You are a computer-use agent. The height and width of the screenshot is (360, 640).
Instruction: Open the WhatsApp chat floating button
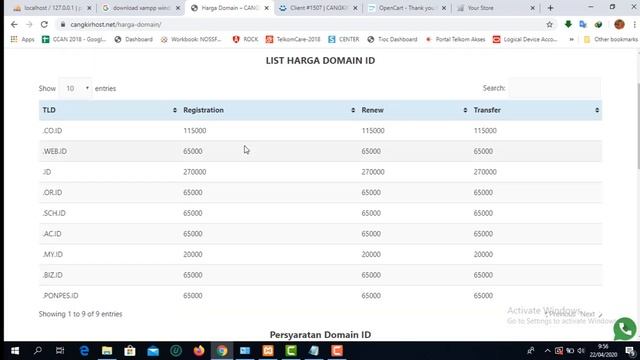point(624,329)
